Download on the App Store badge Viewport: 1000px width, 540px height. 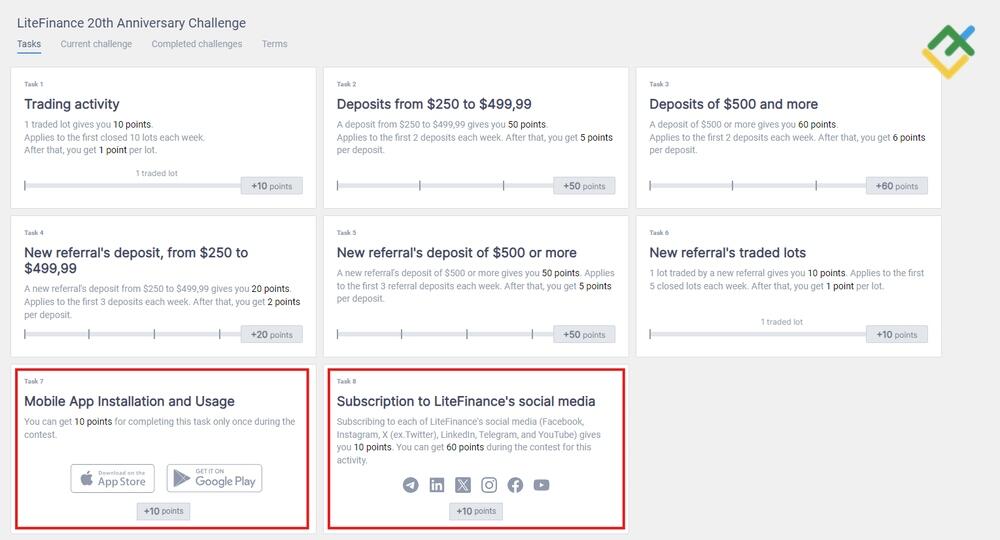coord(112,478)
